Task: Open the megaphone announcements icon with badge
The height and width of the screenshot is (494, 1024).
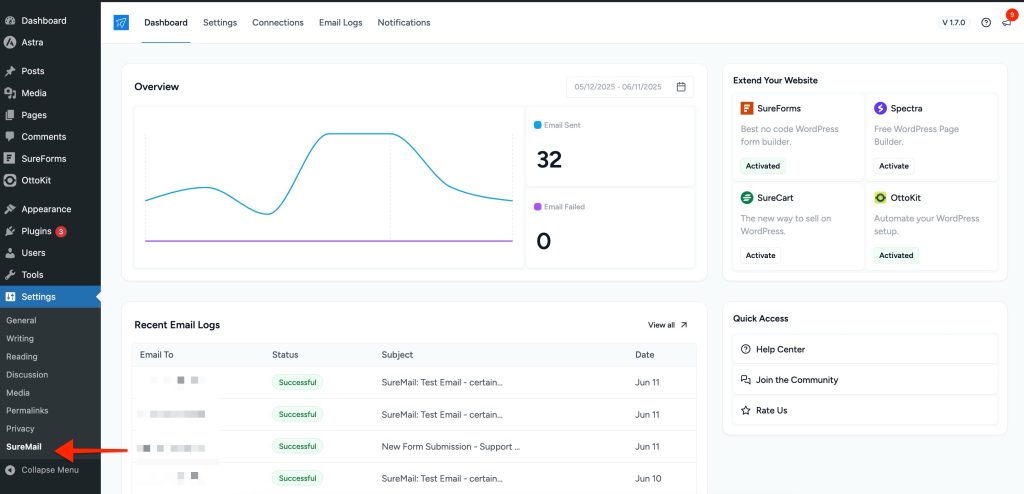Action: [x=1006, y=23]
